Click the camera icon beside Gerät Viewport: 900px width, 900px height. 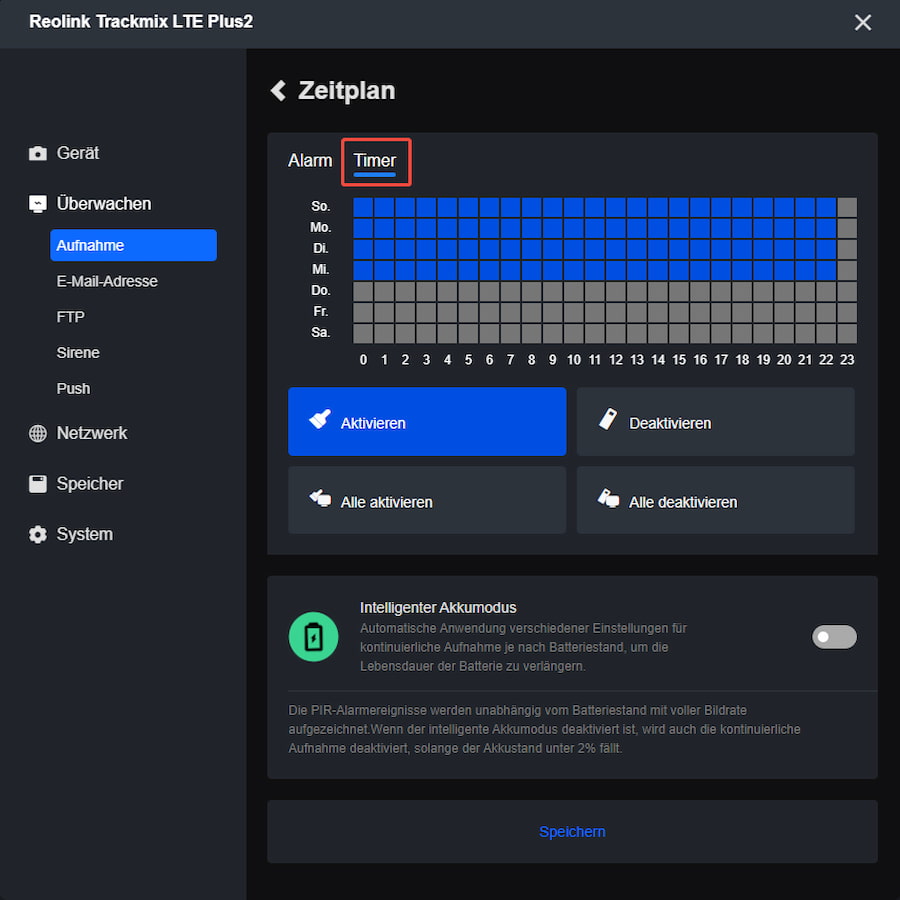pos(38,153)
